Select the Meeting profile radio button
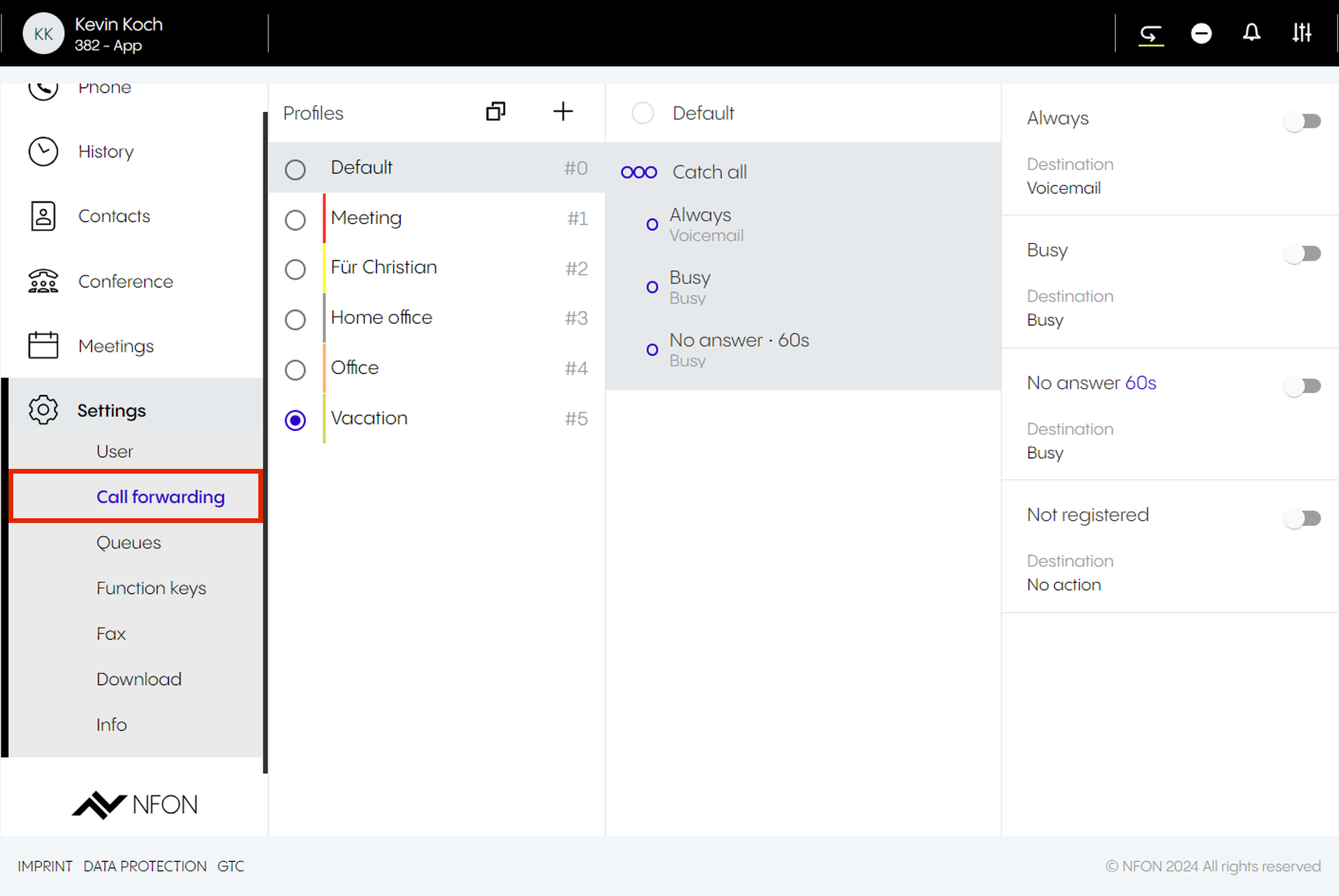Viewport: 1339px width, 896px height. [295, 219]
